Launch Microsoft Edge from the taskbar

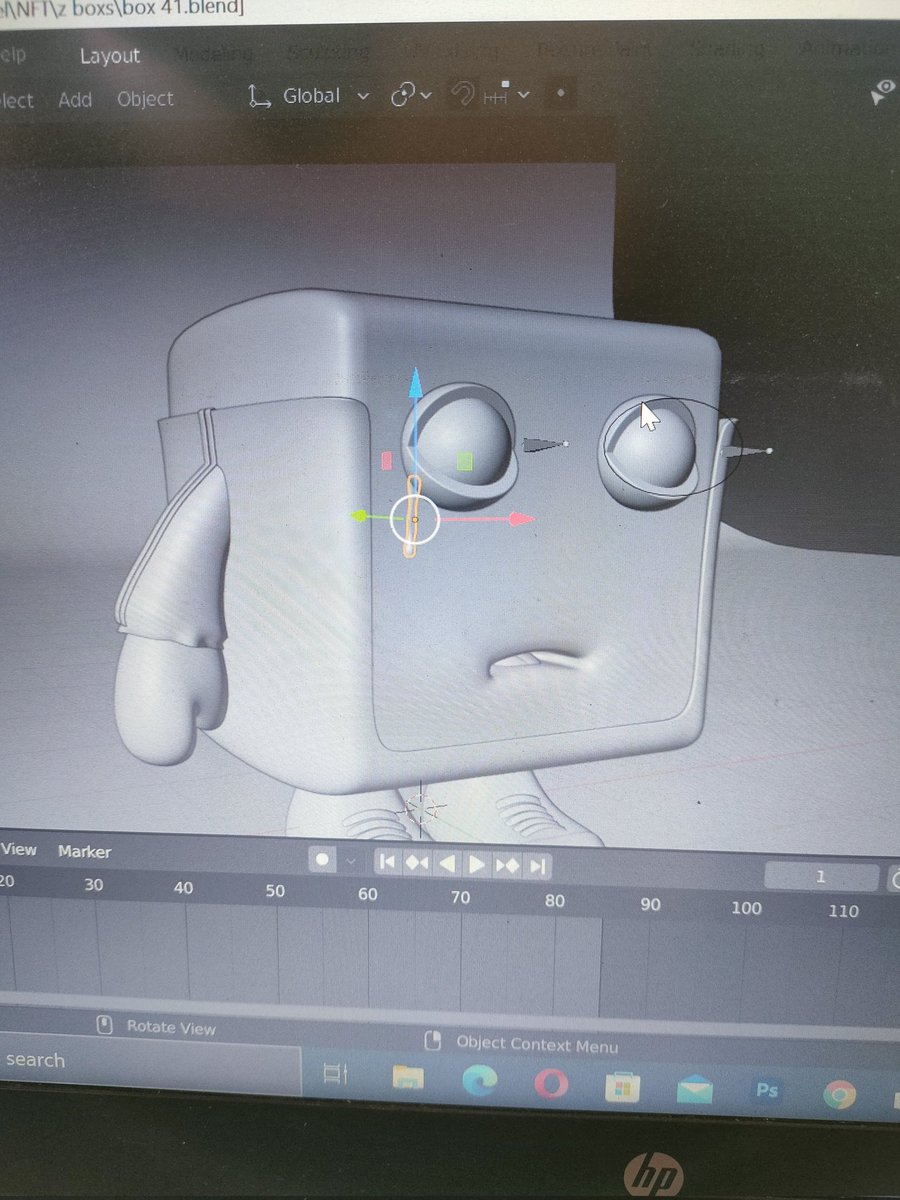coord(480,1082)
